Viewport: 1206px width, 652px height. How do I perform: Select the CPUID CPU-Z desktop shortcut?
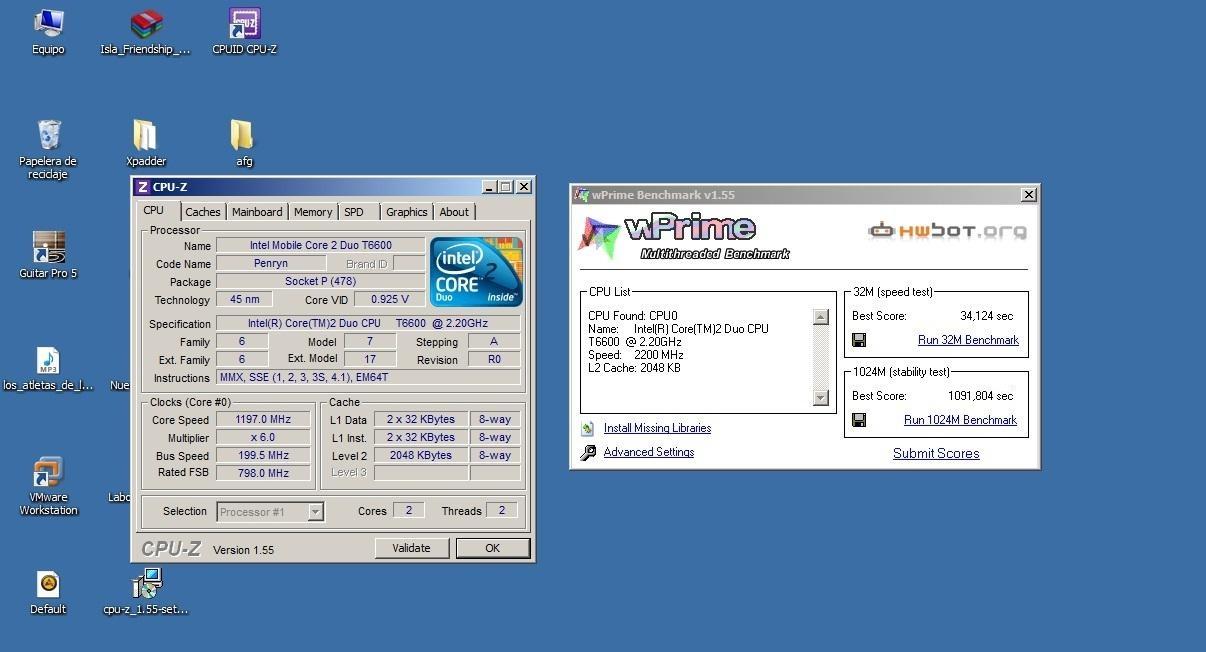[x=244, y=31]
